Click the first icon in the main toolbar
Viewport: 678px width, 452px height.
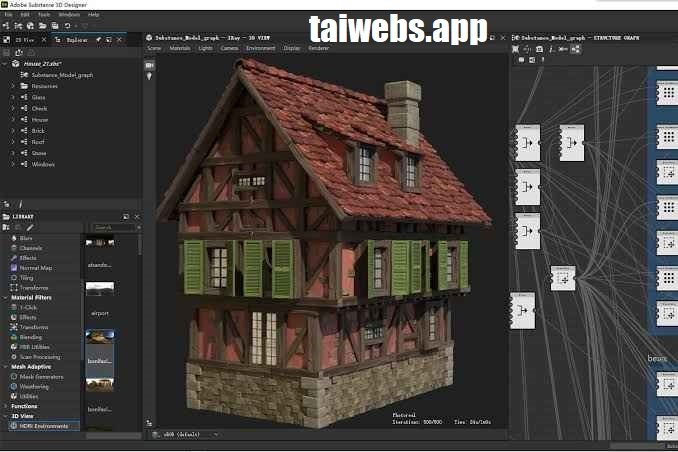tap(6, 26)
